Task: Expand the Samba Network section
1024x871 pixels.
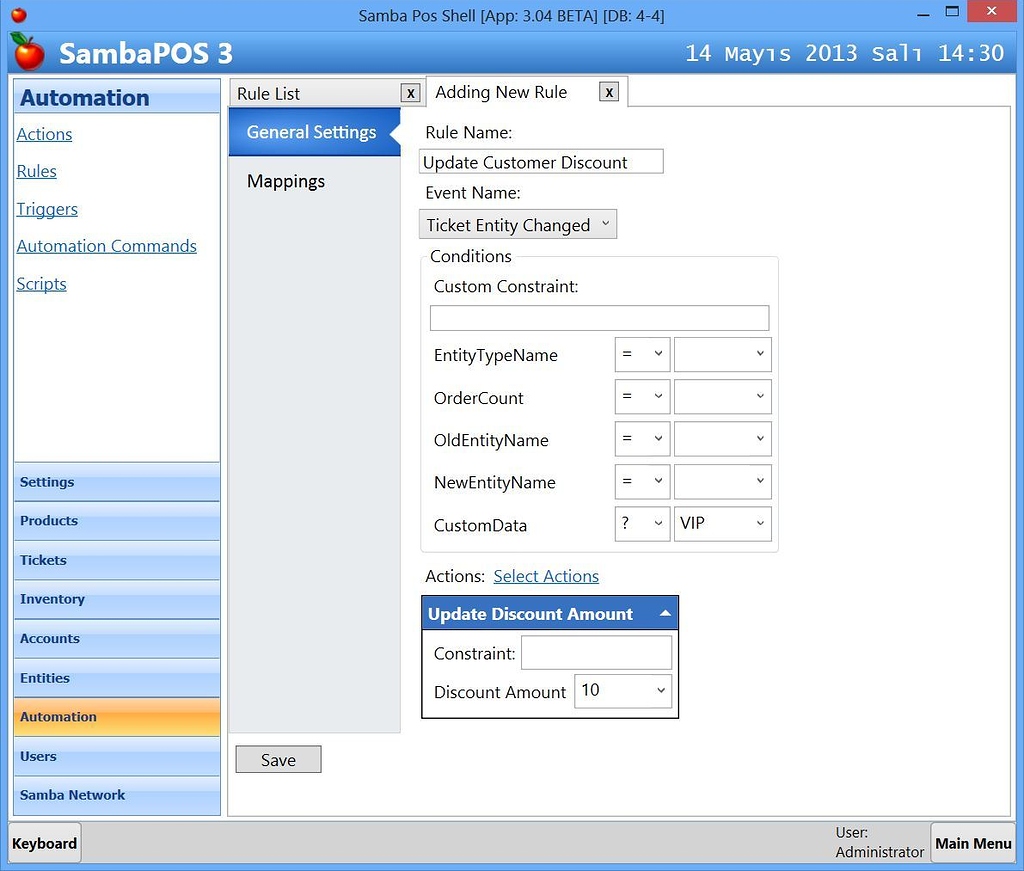Action: click(116, 795)
